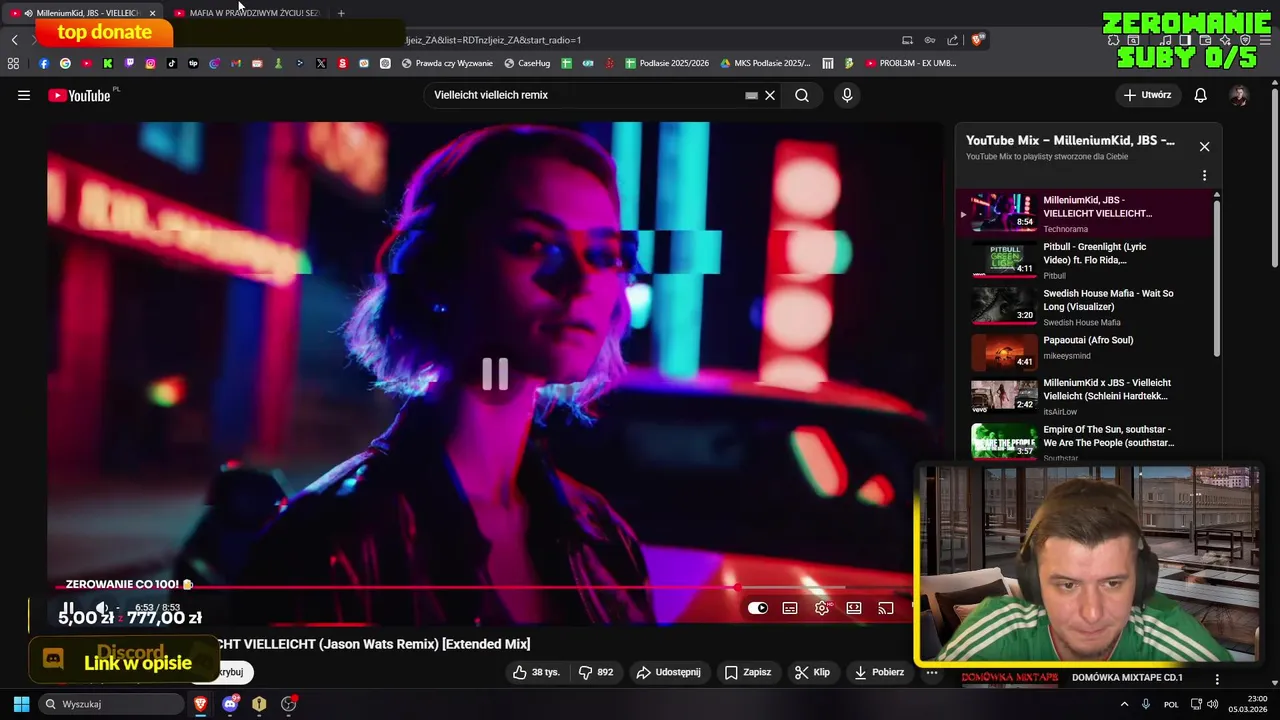Open Prawda czy Wyzwanie bookmark
The height and width of the screenshot is (720, 1280).
(x=447, y=63)
